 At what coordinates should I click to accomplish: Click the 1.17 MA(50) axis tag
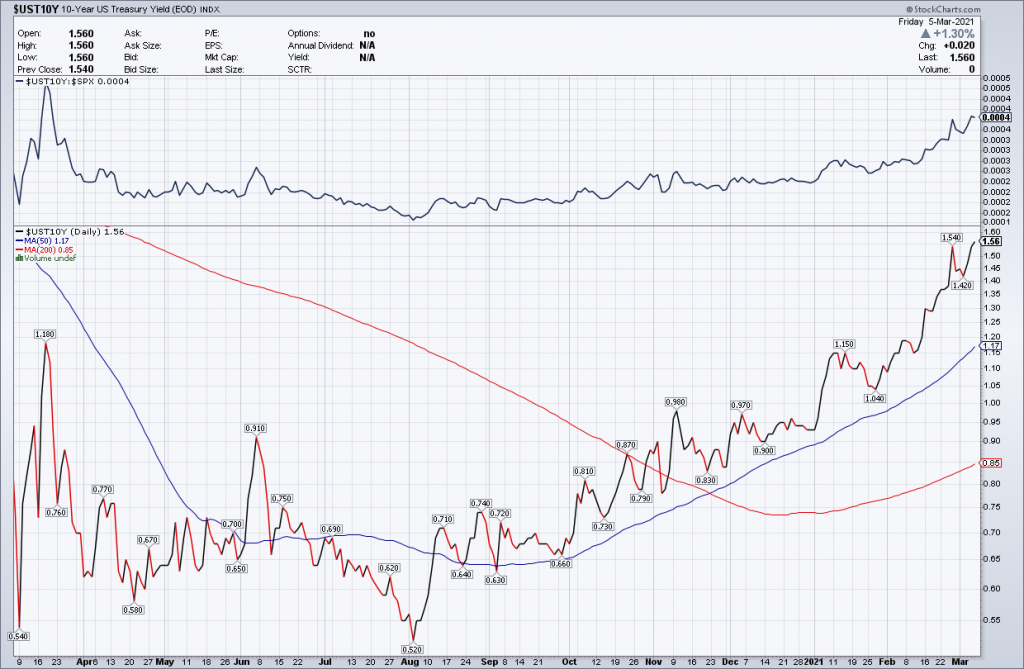pos(993,346)
